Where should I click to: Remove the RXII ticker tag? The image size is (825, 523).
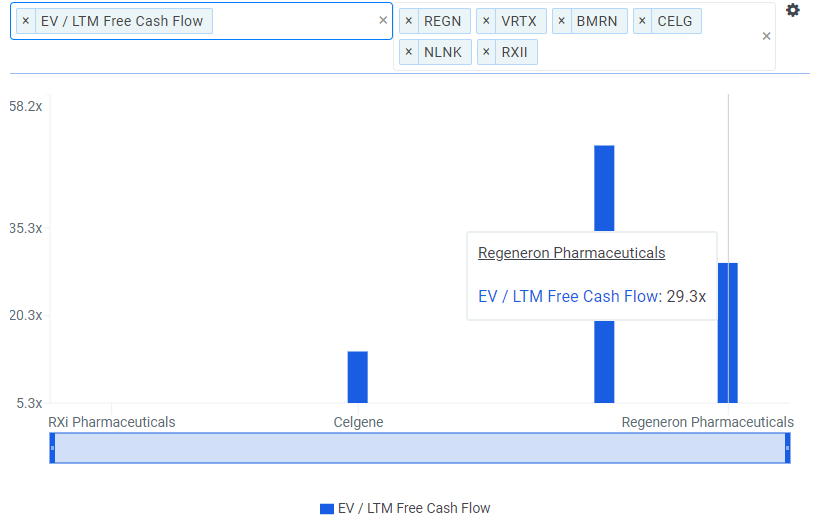(486, 52)
